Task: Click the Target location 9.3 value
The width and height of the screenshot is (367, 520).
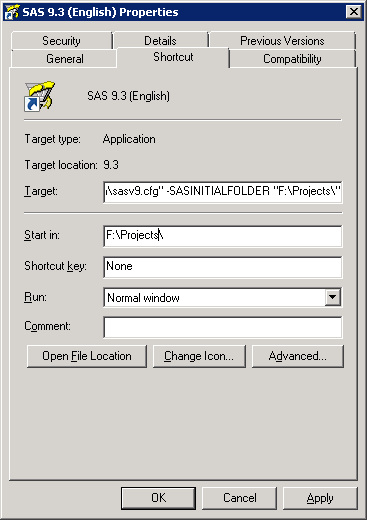Action: pos(111,165)
